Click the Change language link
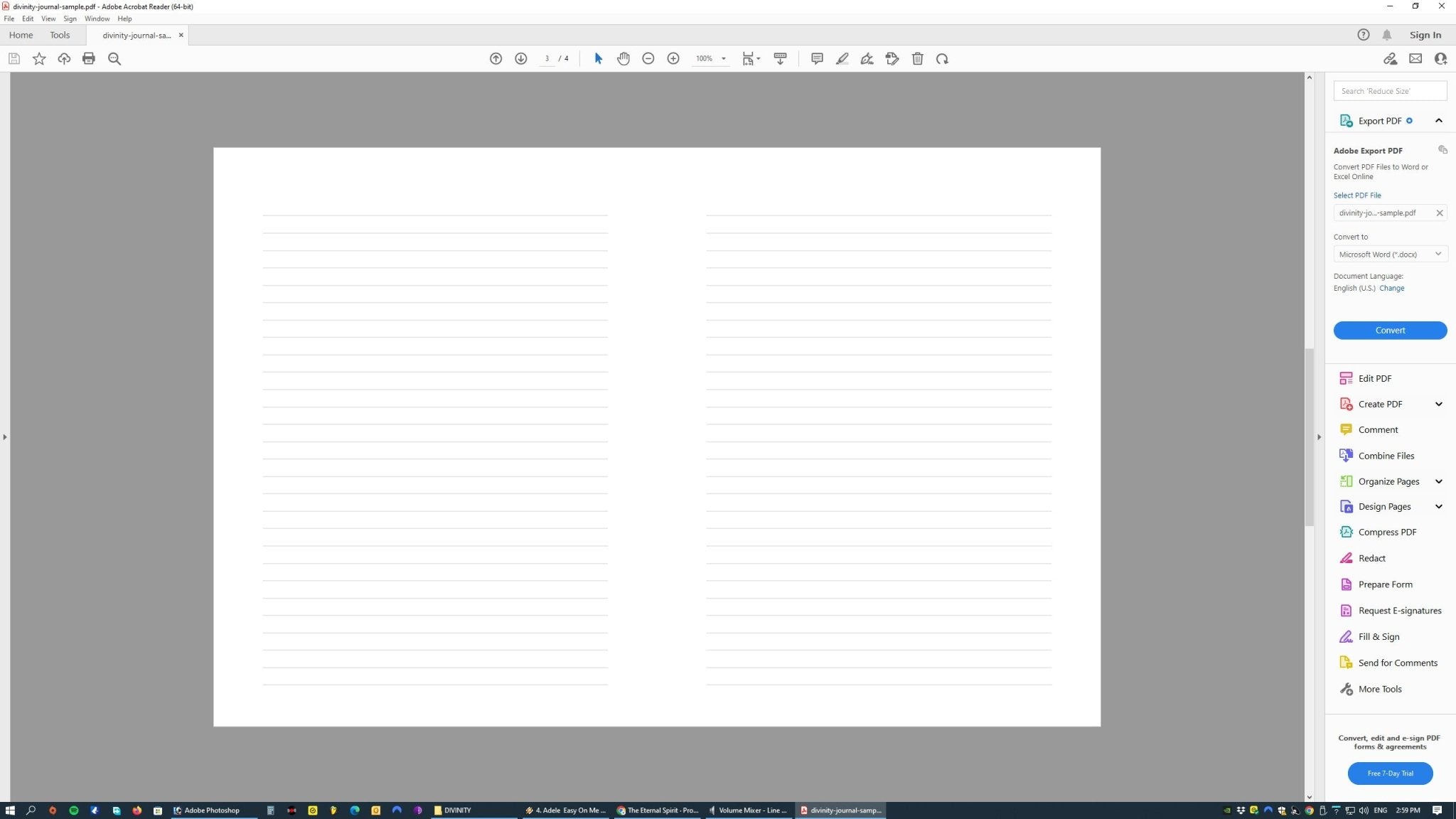Image resolution: width=1456 pixels, height=819 pixels. point(1391,289)
